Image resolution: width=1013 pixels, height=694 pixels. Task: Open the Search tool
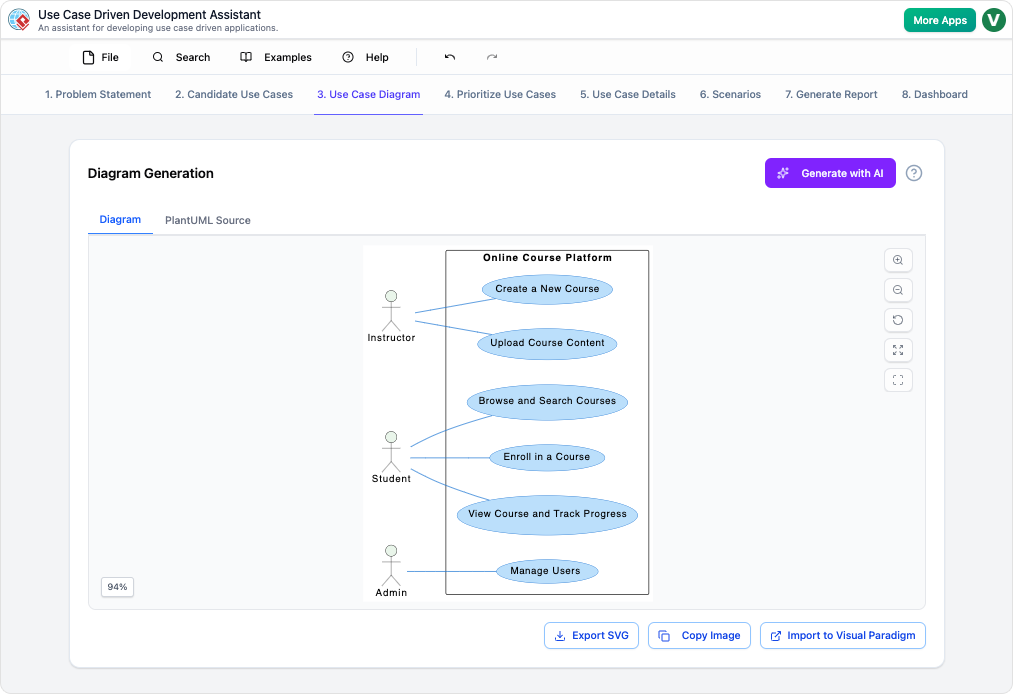(x=181, y=57)
